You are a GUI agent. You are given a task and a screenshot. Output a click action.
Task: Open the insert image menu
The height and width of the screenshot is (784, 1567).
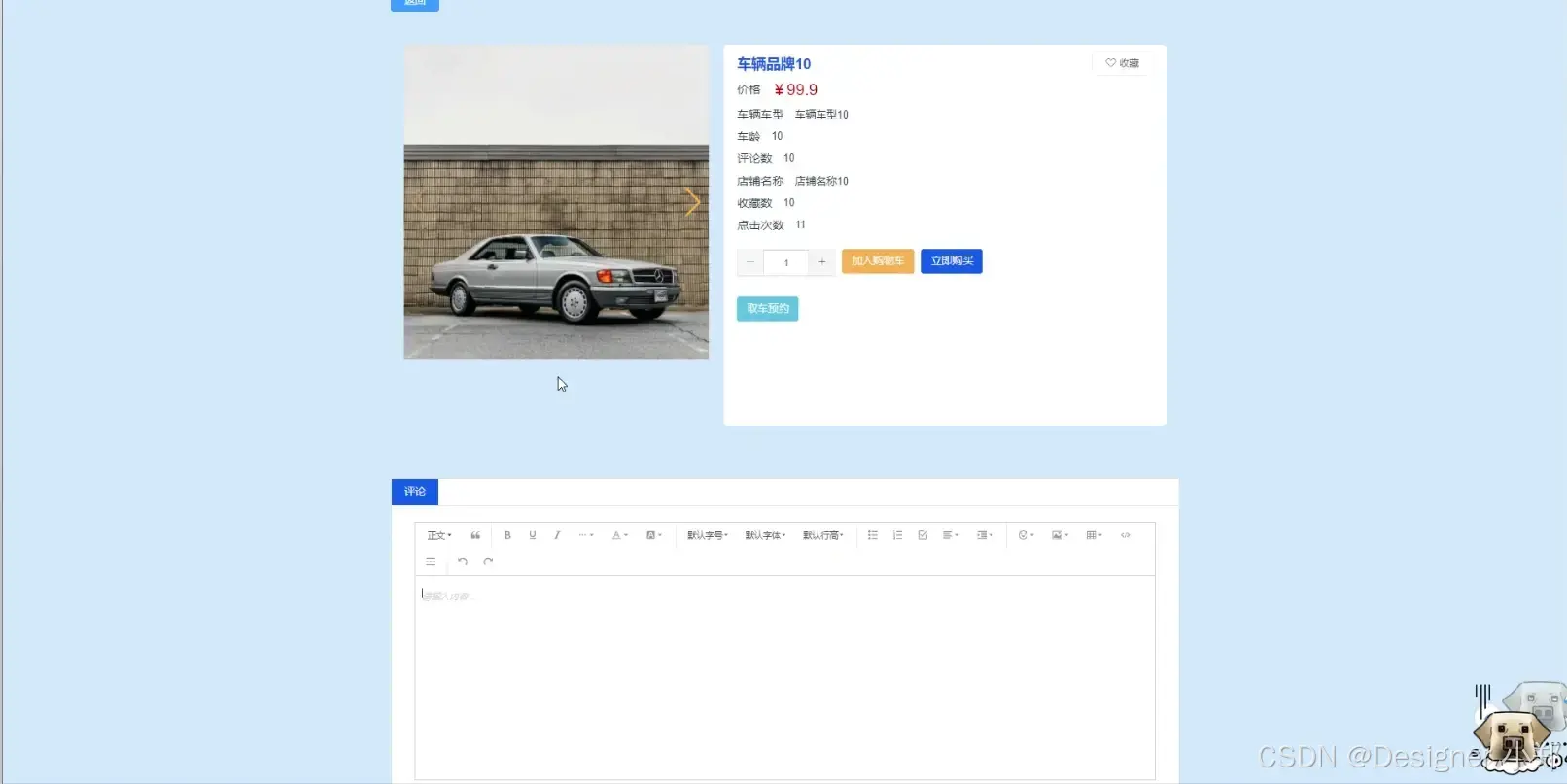(x=1060, y=535)
